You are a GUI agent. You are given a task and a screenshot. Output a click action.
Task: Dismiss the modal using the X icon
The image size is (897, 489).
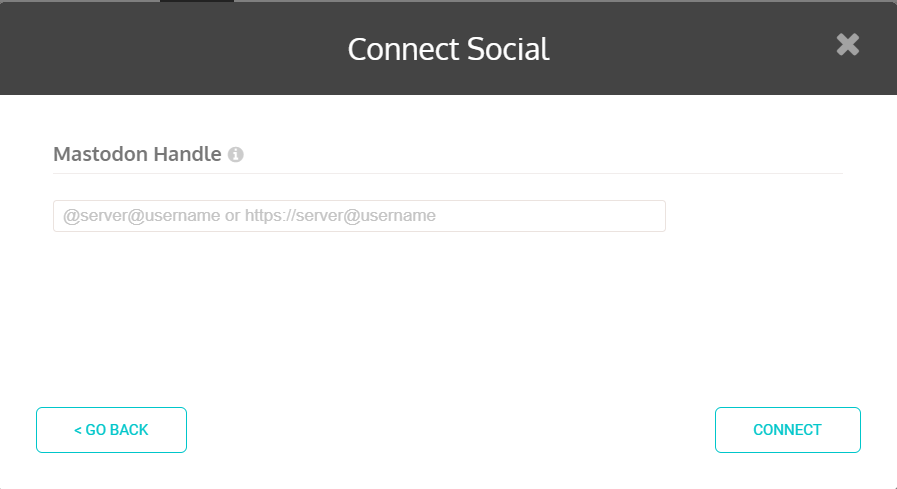pos(847,45)
